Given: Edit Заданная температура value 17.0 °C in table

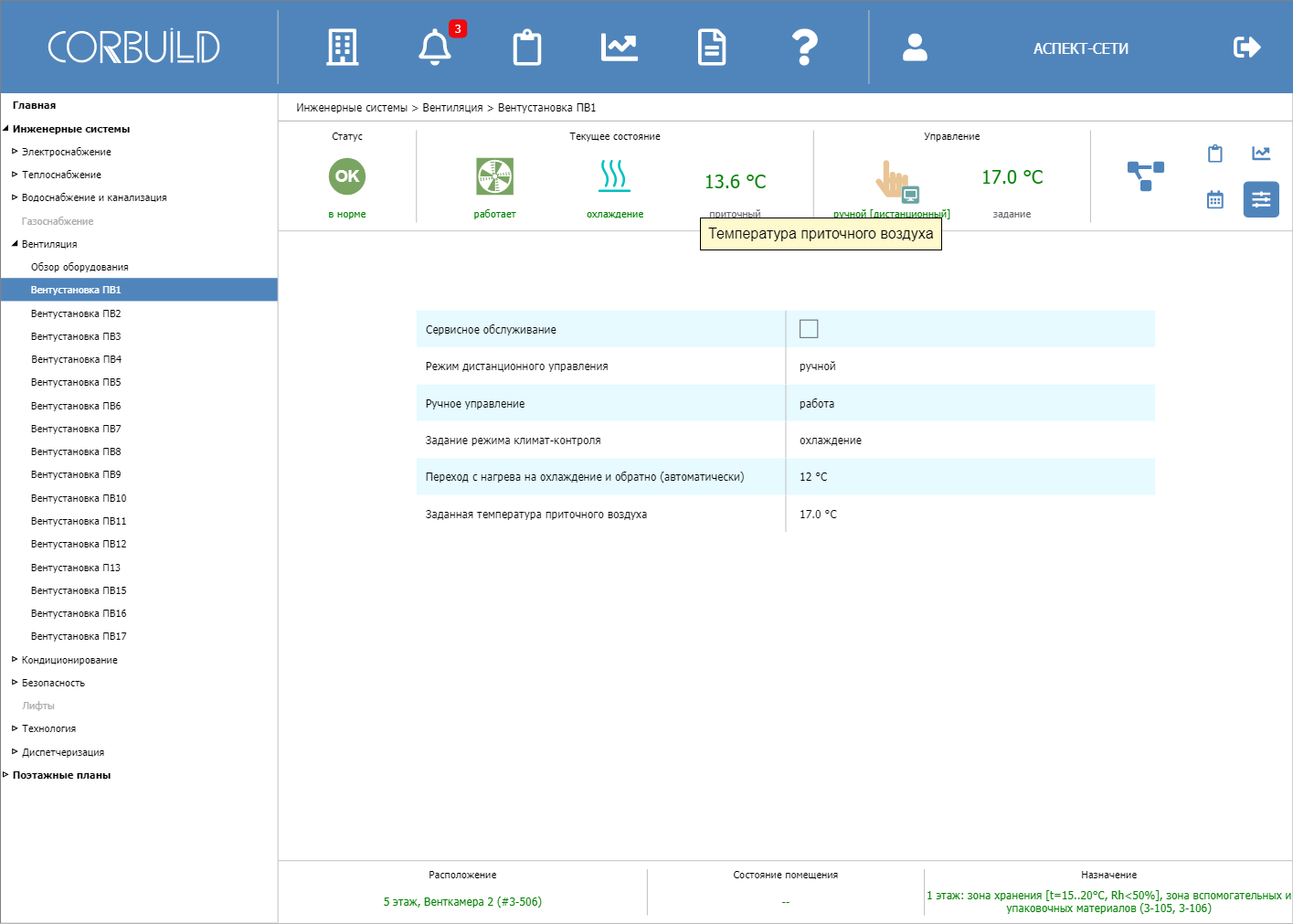Looking at the screenshot, I should point(818,515).
